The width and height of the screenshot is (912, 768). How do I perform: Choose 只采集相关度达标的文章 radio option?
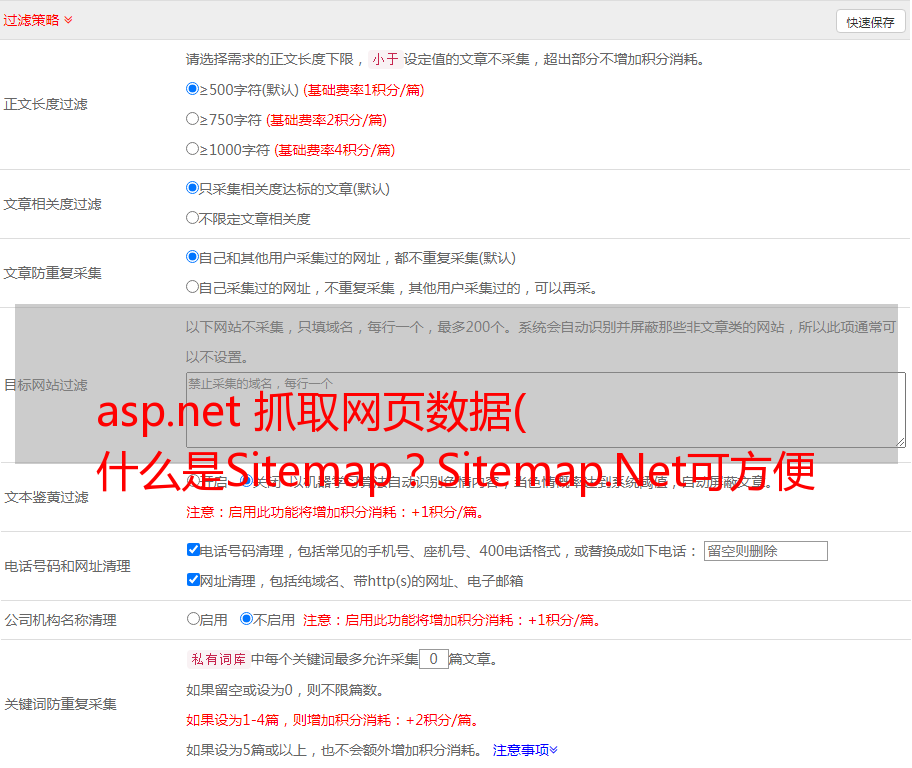(192, 188)
